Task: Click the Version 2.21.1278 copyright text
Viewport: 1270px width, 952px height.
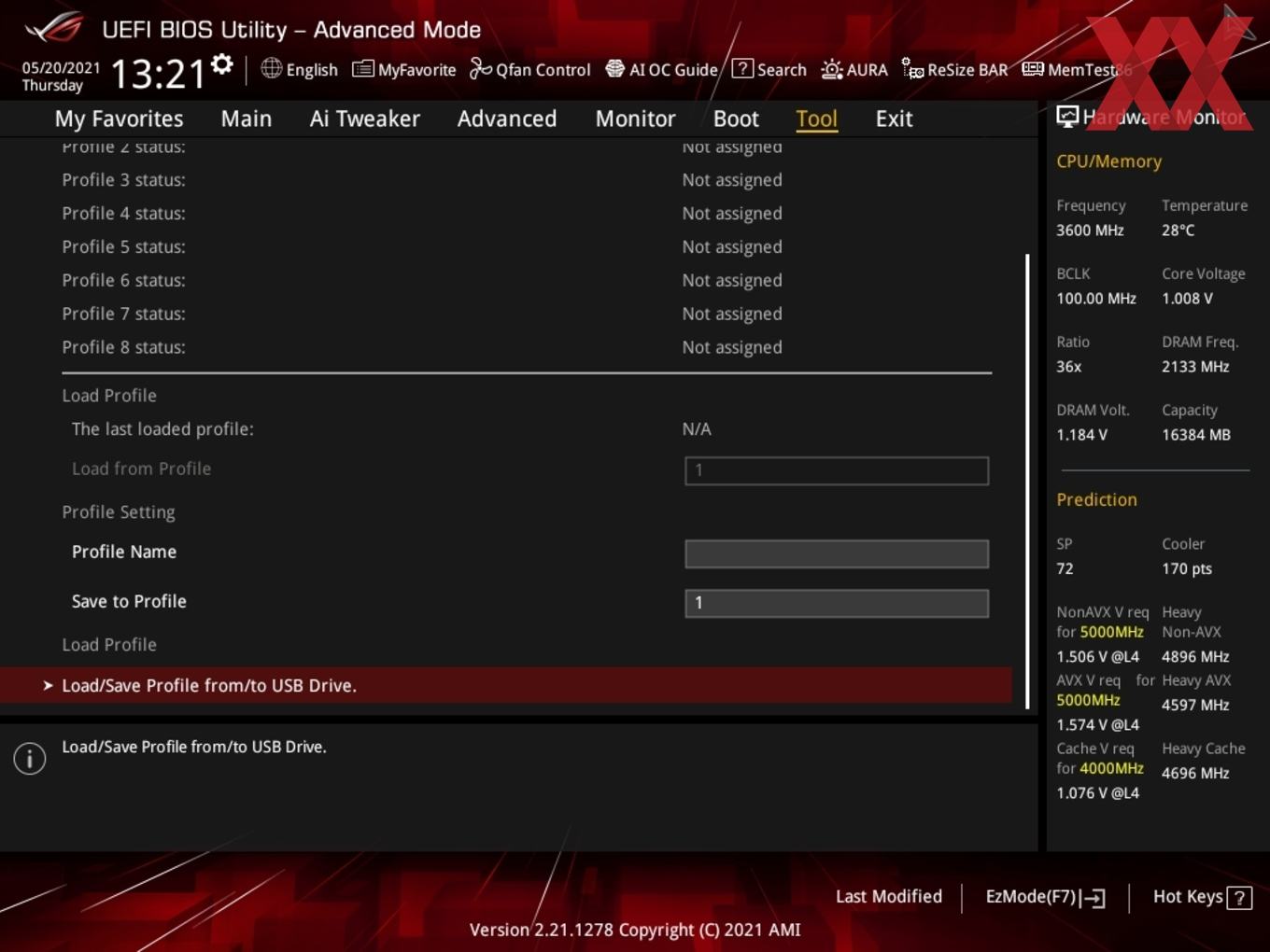Action: pos(635,930)
